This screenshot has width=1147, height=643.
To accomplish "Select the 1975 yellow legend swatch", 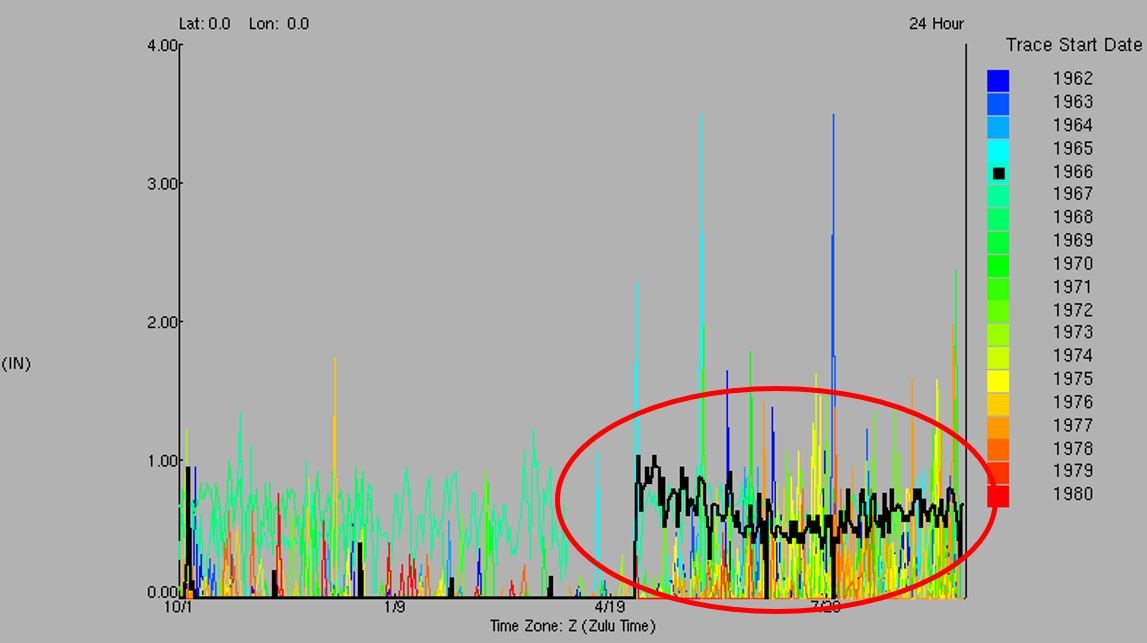I will point(998,381).
